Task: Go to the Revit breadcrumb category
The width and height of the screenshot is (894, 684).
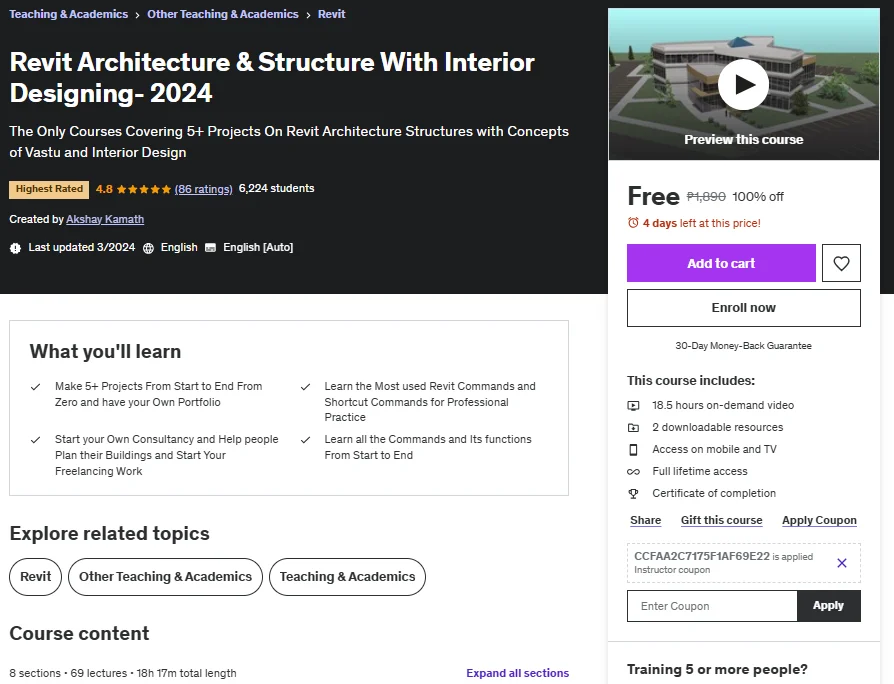Action: click(331, 14)
